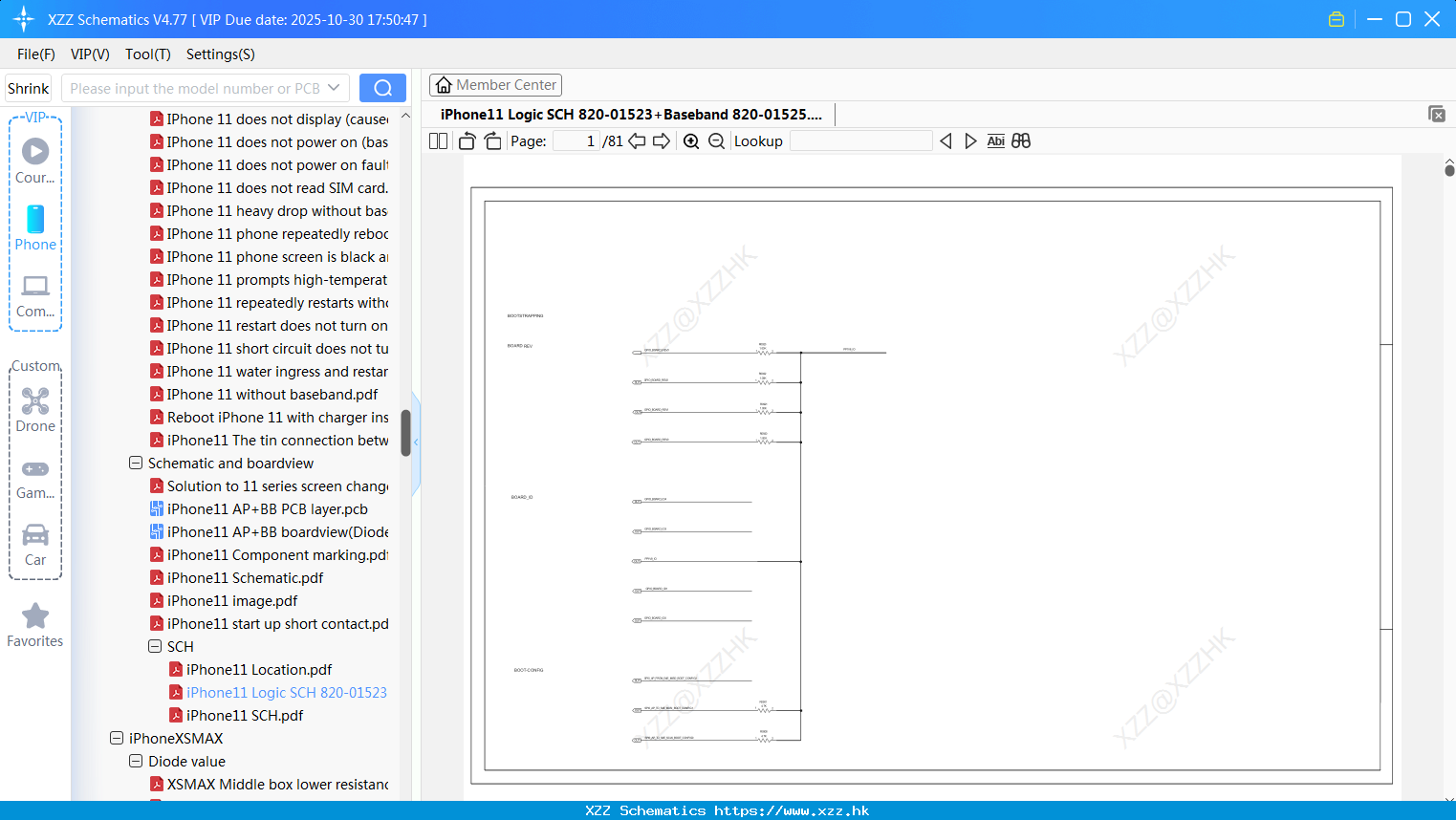Find next lookup result
The height and width of the screenshot is (820, 1456).
click(970, 141)
